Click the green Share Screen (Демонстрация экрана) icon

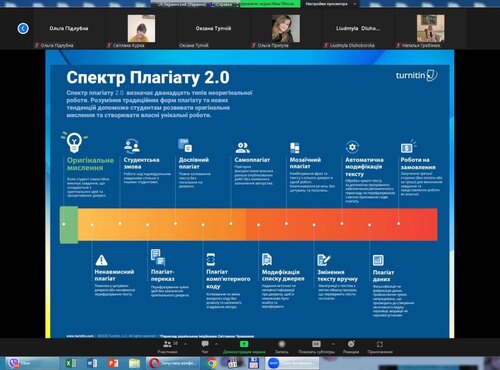point(244,344)
